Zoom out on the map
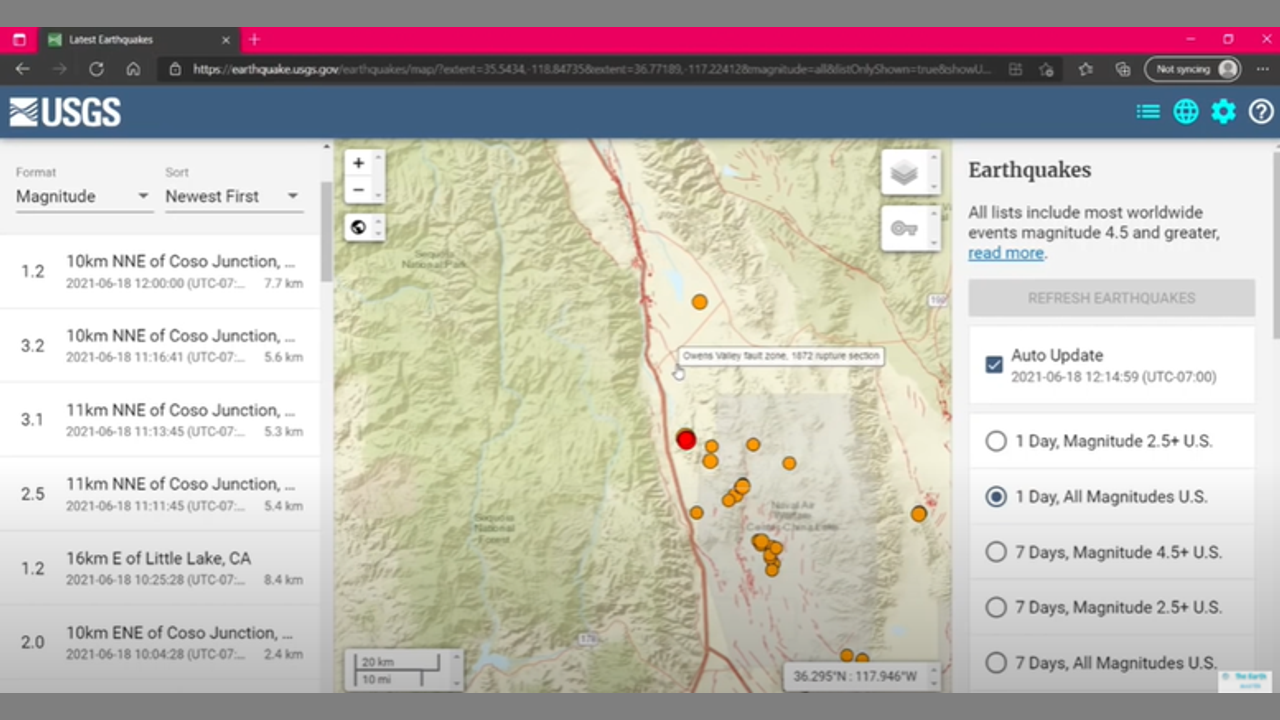 click(358, 190)
